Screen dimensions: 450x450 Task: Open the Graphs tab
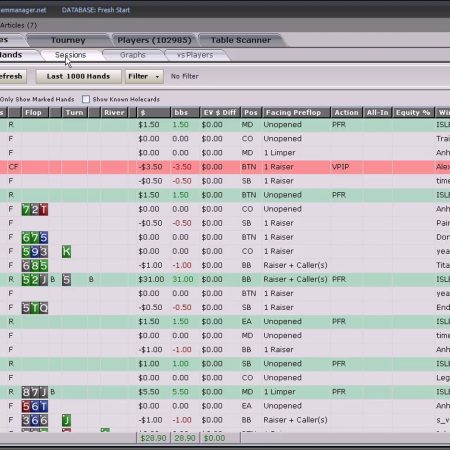click(x=133, y=55)
